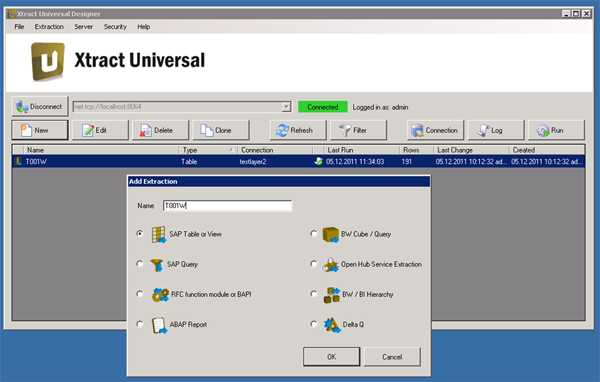Click the BW / BI Hierarchy blocks icon

point(332,295)
